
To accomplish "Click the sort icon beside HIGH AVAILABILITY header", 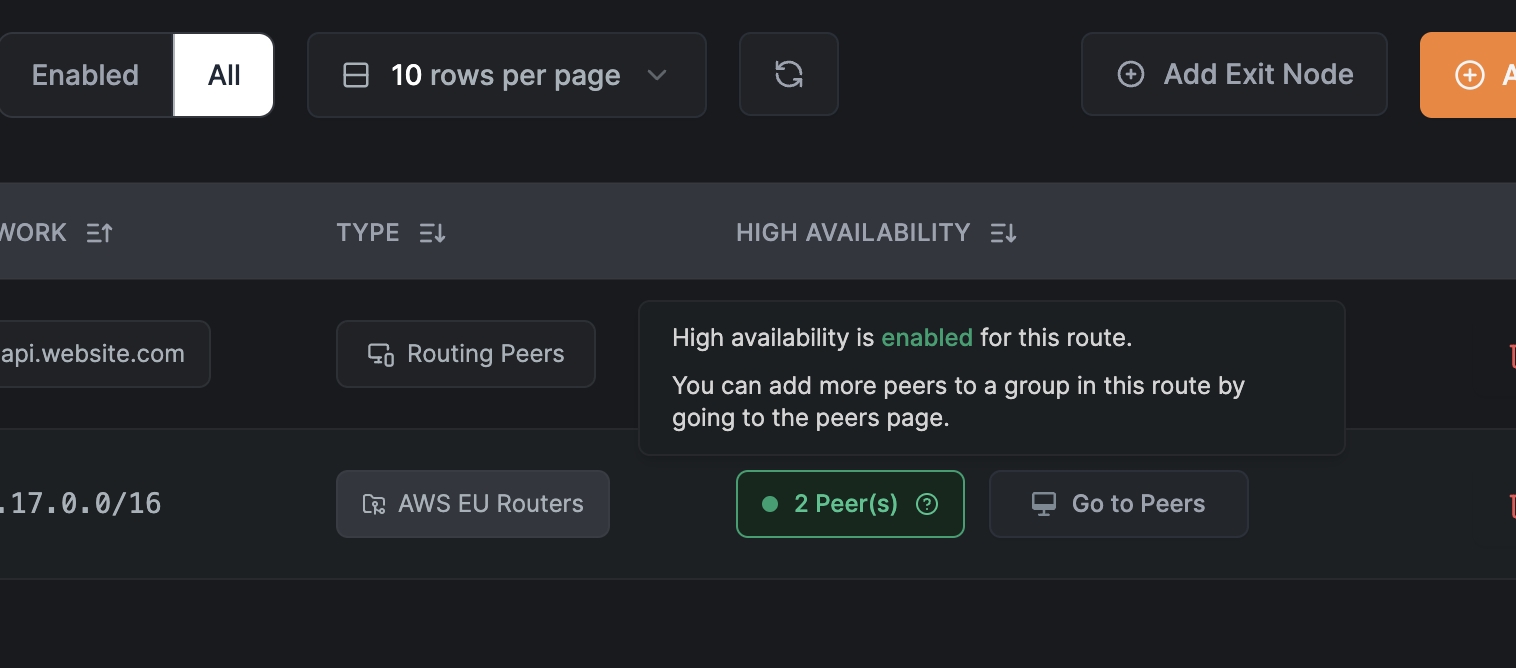I will coord(1003,232).
